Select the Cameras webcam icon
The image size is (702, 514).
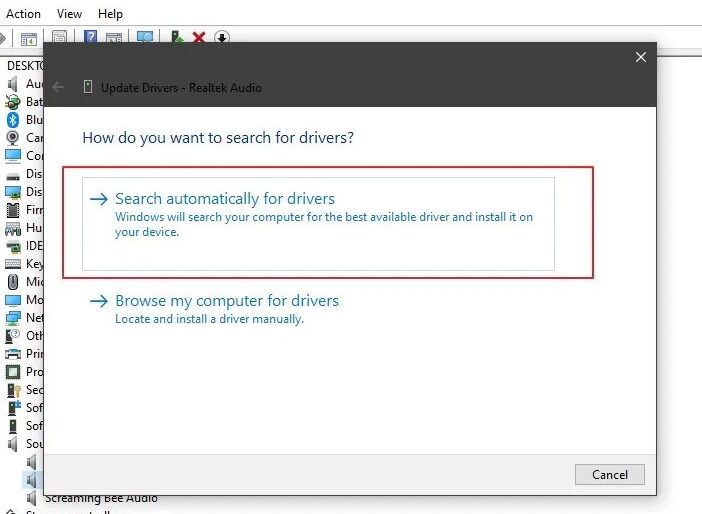coord(13,137)
